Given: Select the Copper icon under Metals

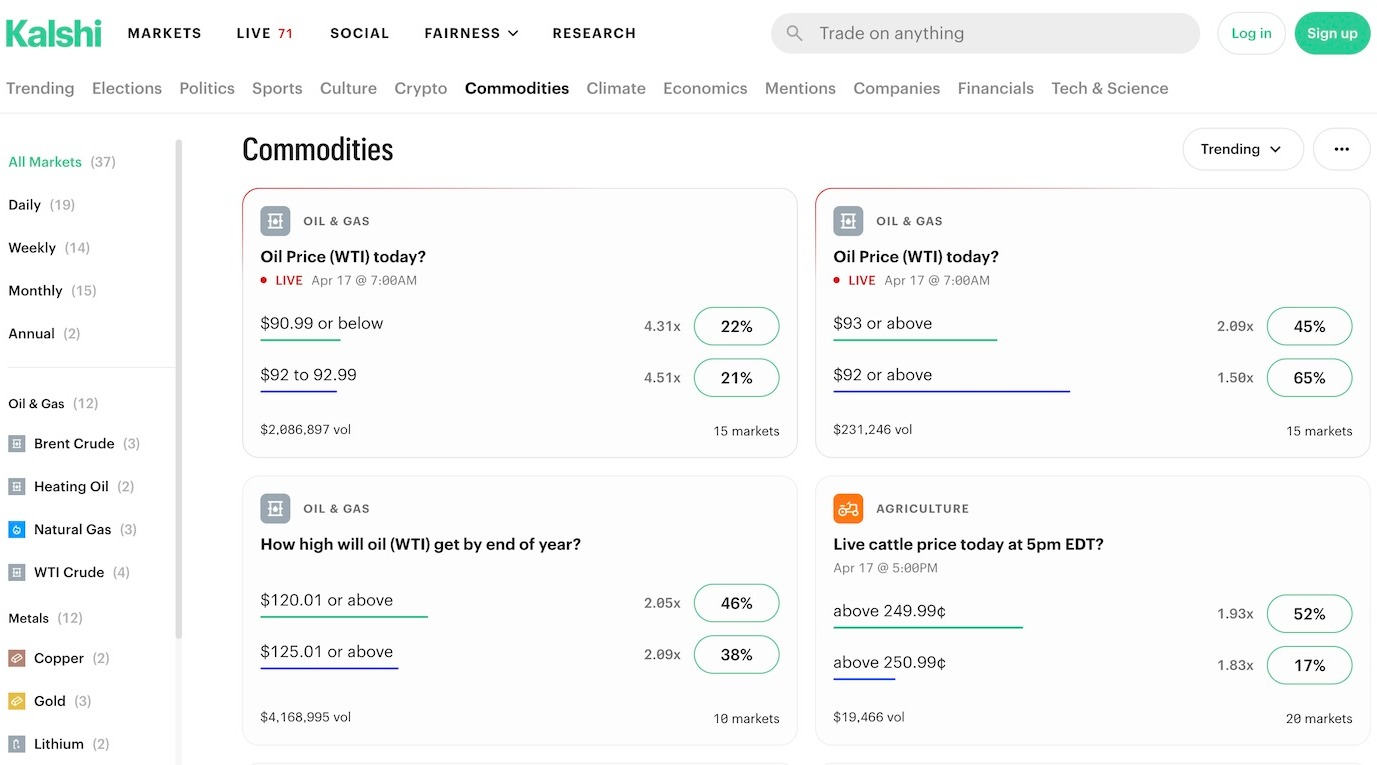Looking at the screenshot, I should point(17,658).
